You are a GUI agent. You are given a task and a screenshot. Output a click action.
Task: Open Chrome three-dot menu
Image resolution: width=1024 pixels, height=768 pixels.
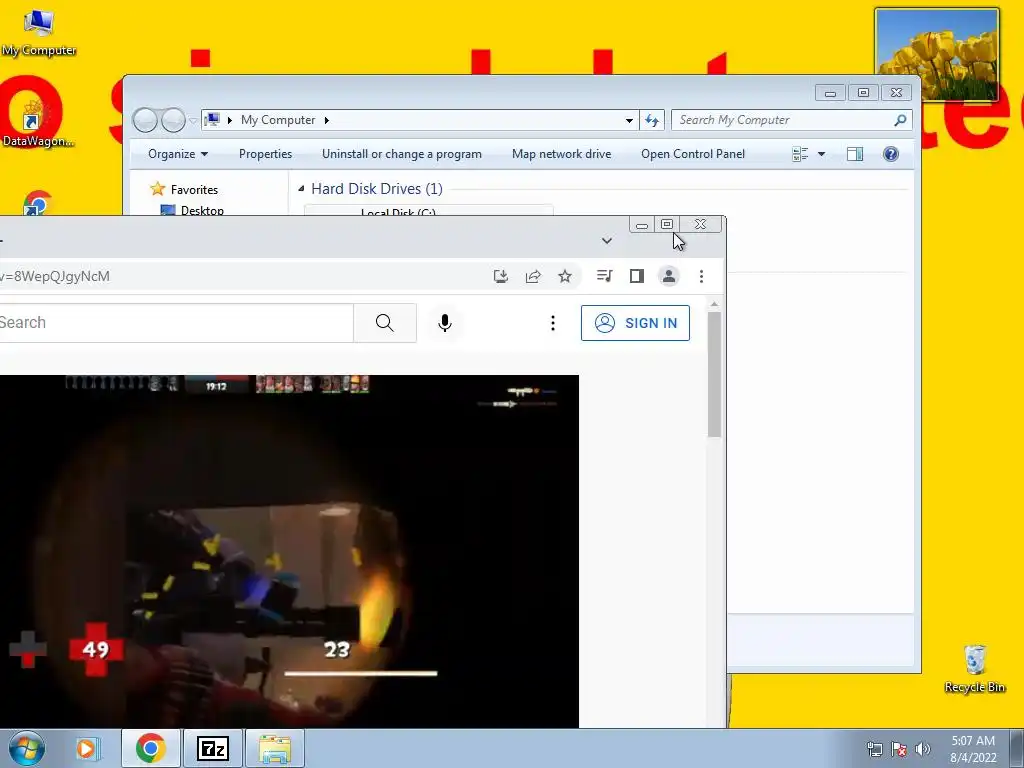click(x=701, y=276)
